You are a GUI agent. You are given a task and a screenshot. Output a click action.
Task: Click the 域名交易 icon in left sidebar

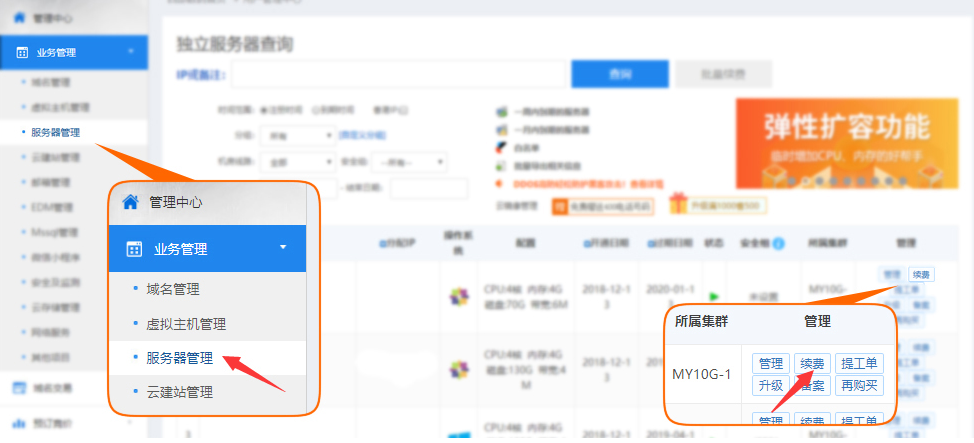tap(20, 387)
